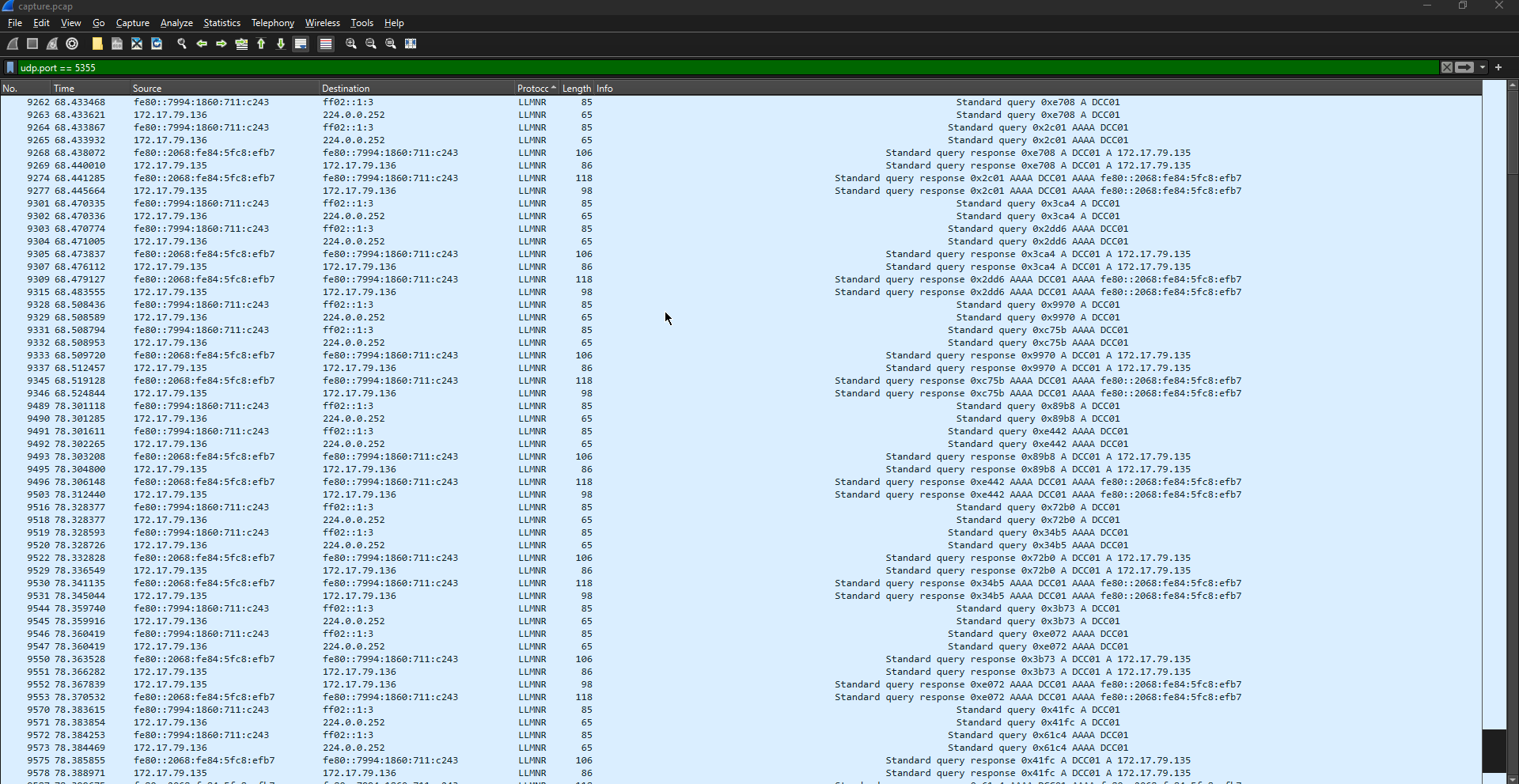The image size is (1519, 784).
Task: Jump to the first packet
Action: (x=261, y=44)
